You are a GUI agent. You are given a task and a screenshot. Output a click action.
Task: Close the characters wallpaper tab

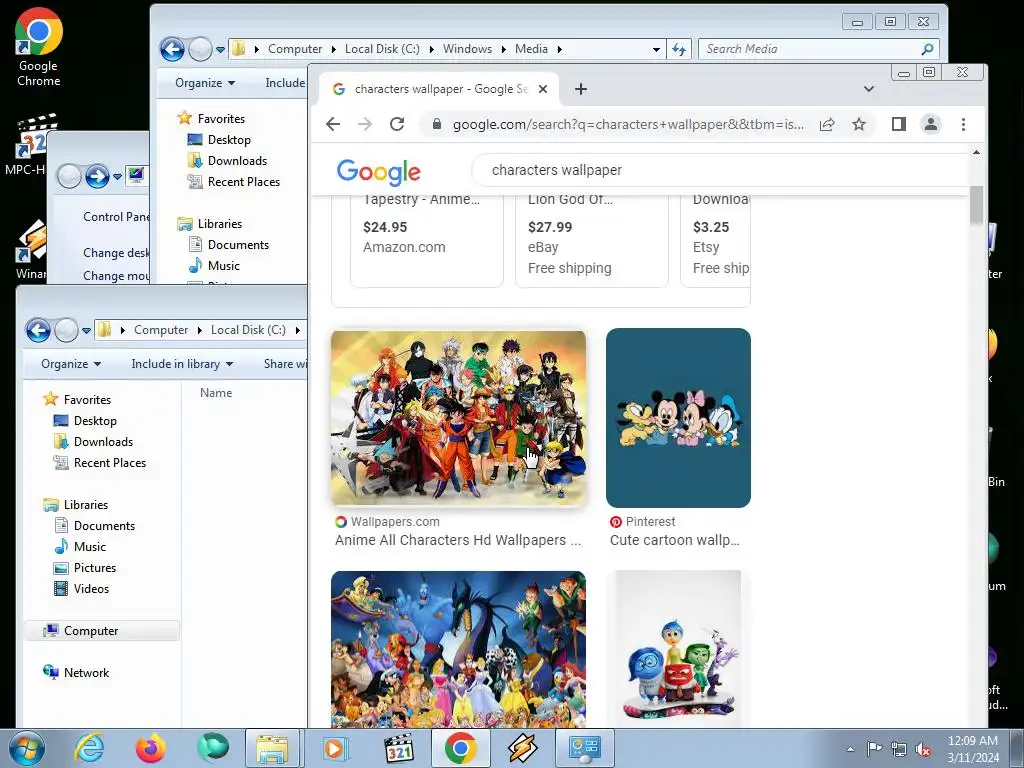543,89
